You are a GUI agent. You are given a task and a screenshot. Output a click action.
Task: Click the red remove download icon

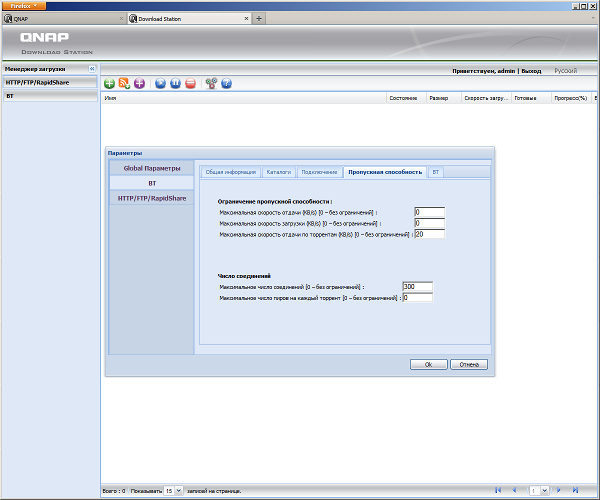(x=190, y=83)
